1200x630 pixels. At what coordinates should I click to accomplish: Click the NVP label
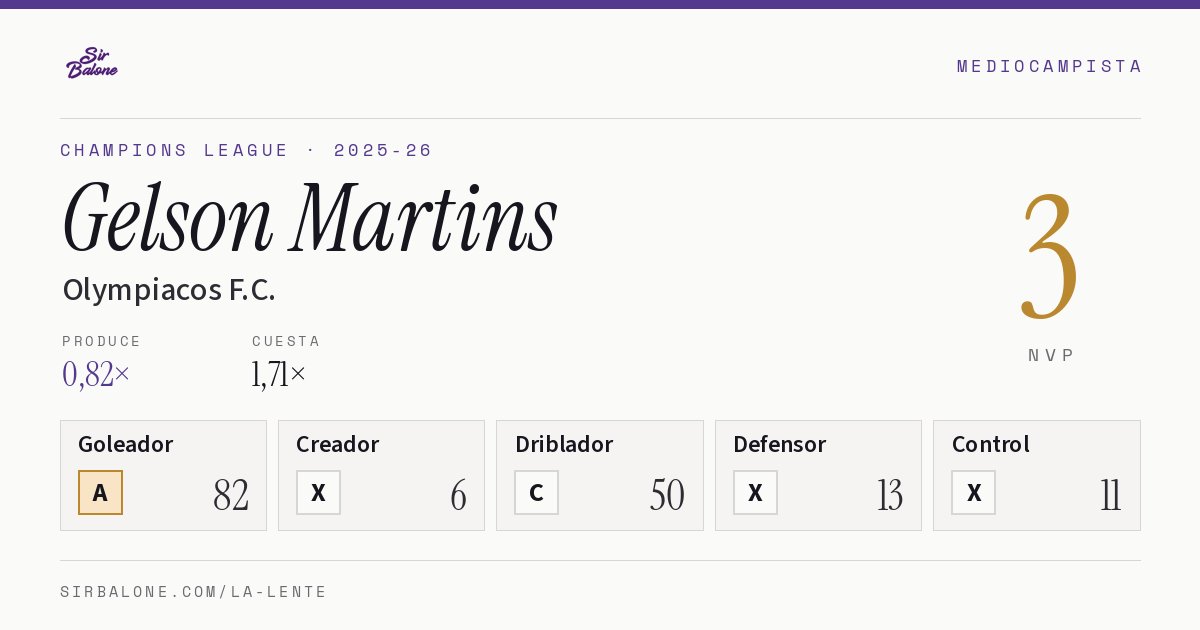pos(1052,355)
